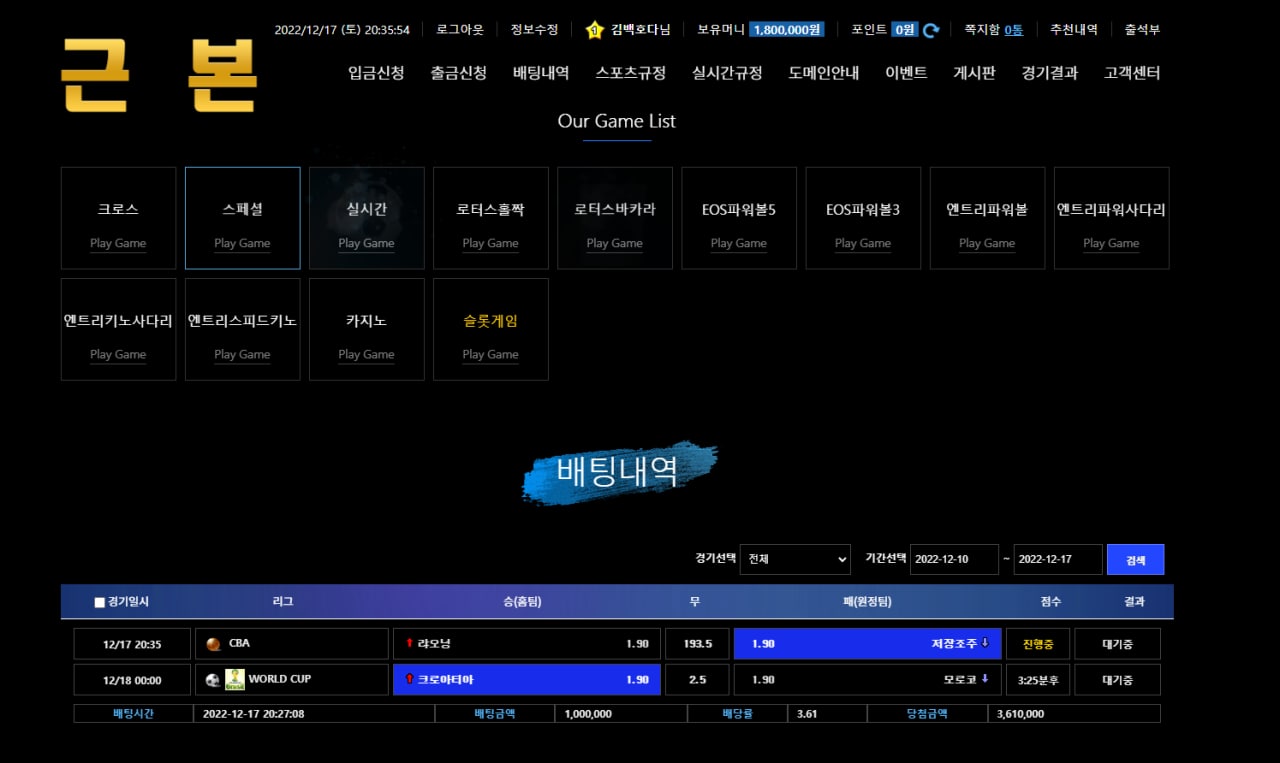
Task: Click the gold star level badge
Action: [x=594, y=30]
